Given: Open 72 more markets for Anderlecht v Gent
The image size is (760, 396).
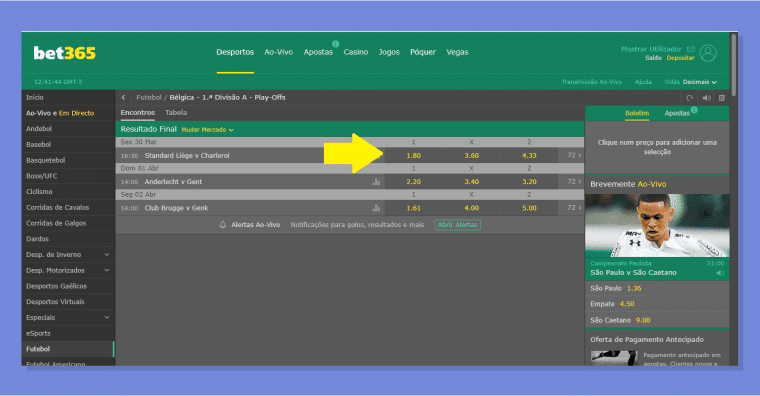Looking at the screenshot, I should pyautogui.click(x=574, y=182).
